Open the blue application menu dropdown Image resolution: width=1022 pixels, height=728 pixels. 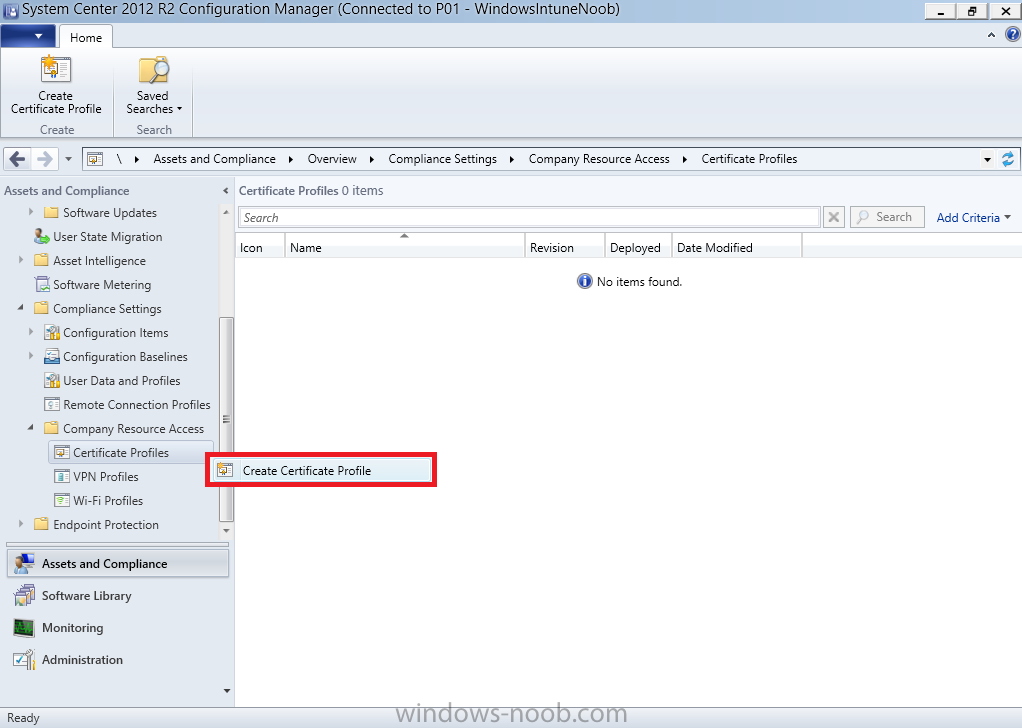click(29, 36)
